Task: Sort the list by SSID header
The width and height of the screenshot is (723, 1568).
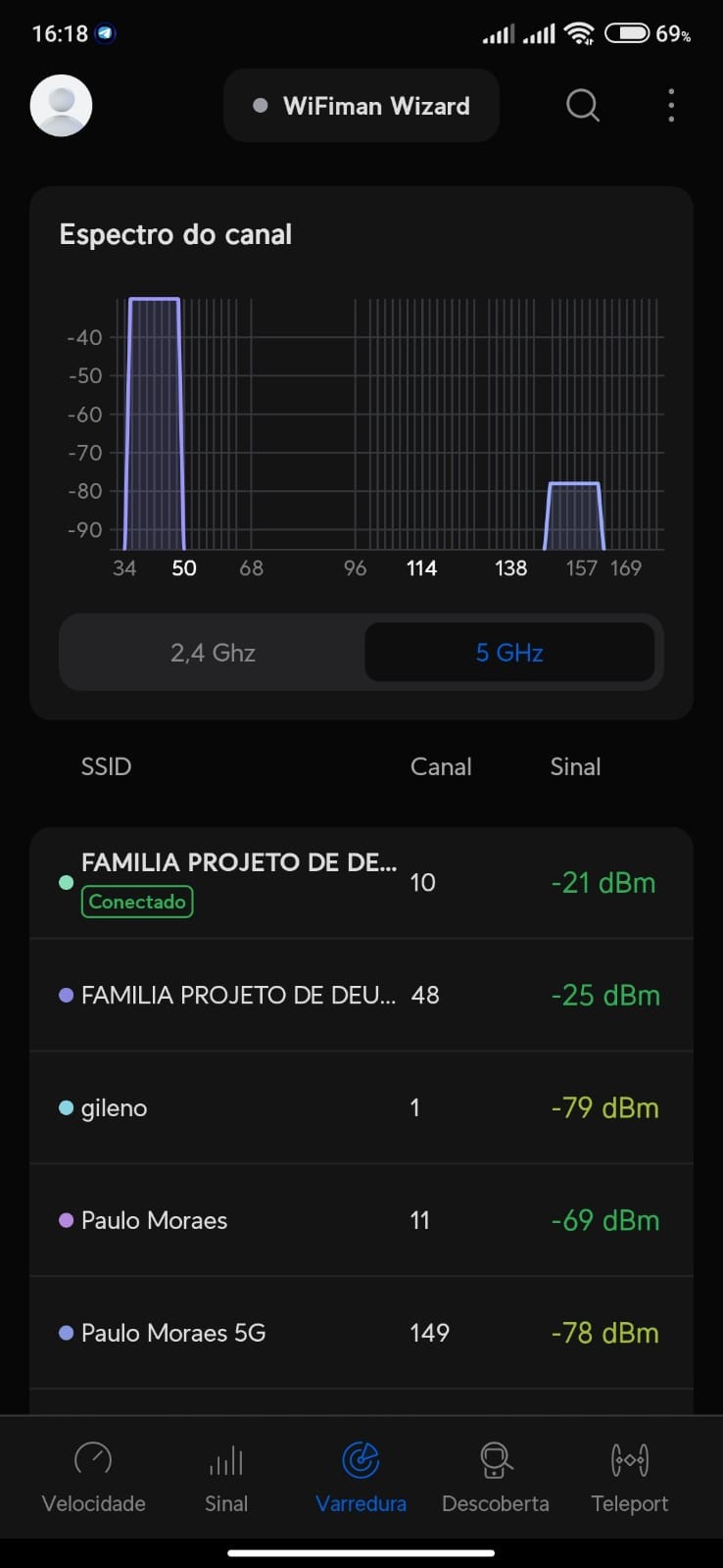Action: click(x=106, y=766)
